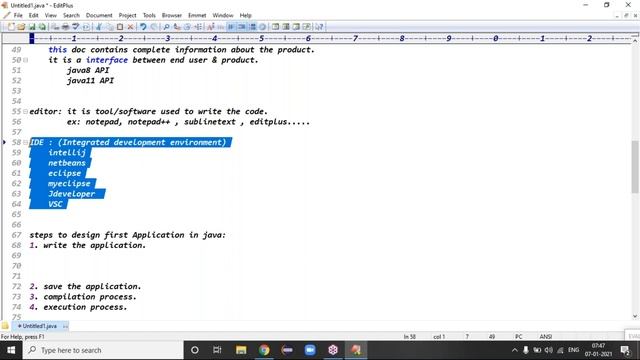640x360 pixels.
Task: Open Zoom from the taskbar
Action: (x=310, y=350)
